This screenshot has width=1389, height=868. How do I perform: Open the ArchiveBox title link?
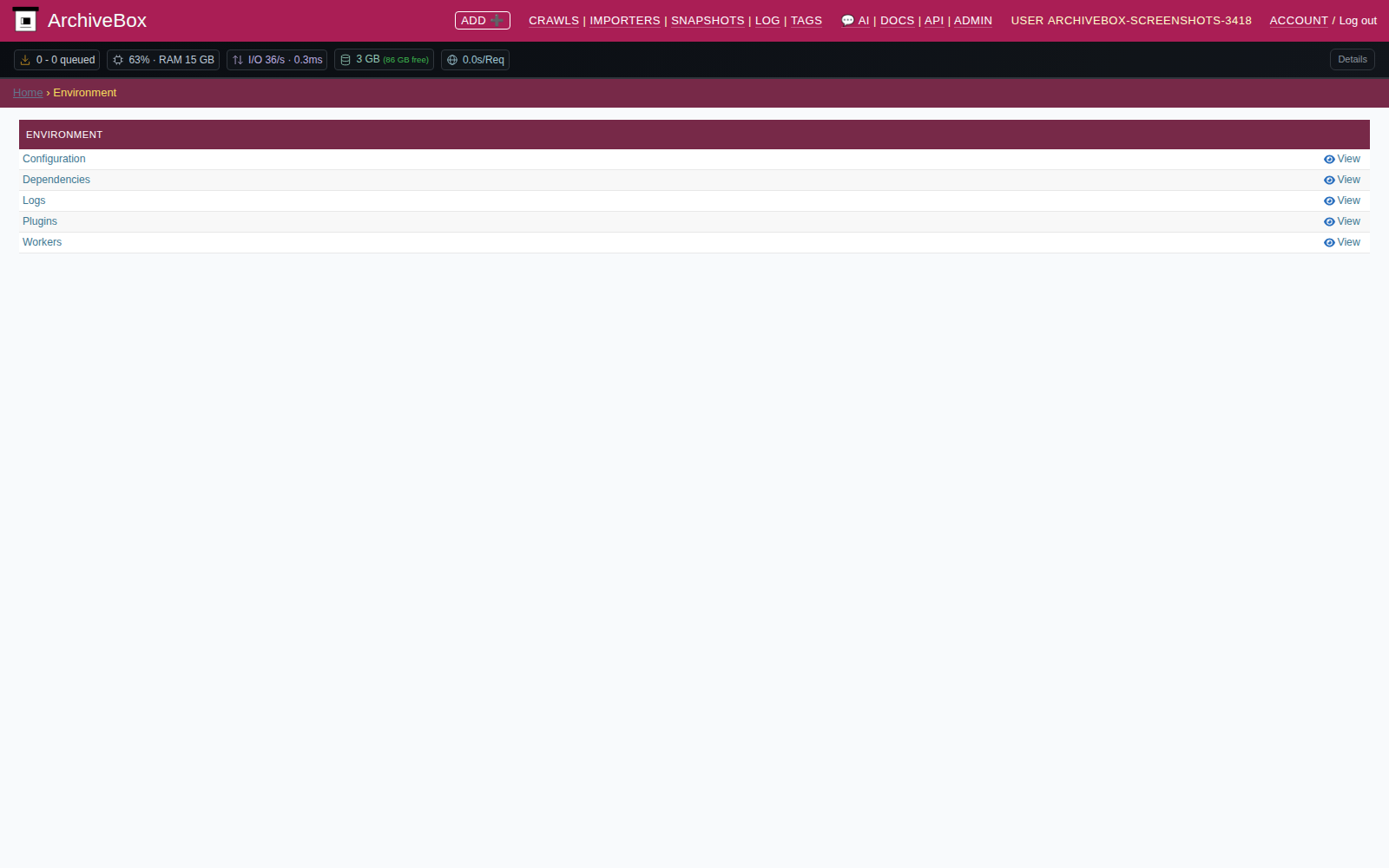(97, 20)
